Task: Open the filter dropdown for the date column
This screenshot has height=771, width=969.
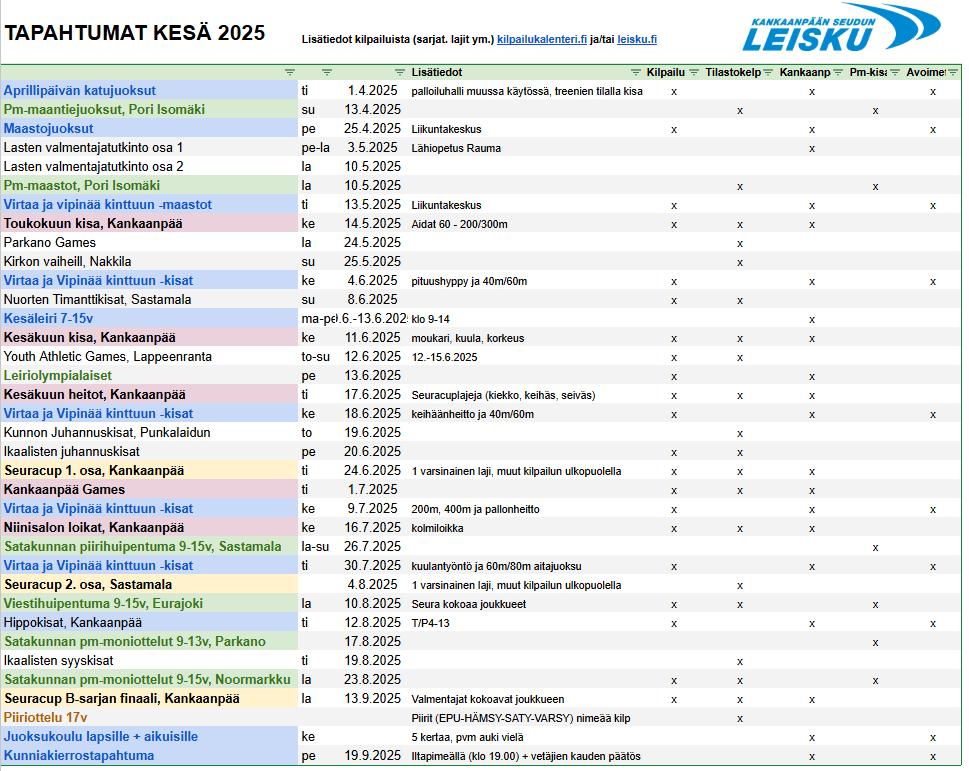Action: click(400, 72)
